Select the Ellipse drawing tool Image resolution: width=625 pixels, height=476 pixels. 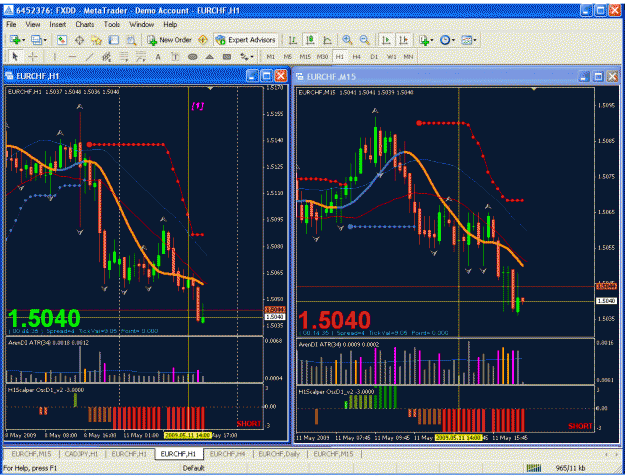click(x=193, y=57)
